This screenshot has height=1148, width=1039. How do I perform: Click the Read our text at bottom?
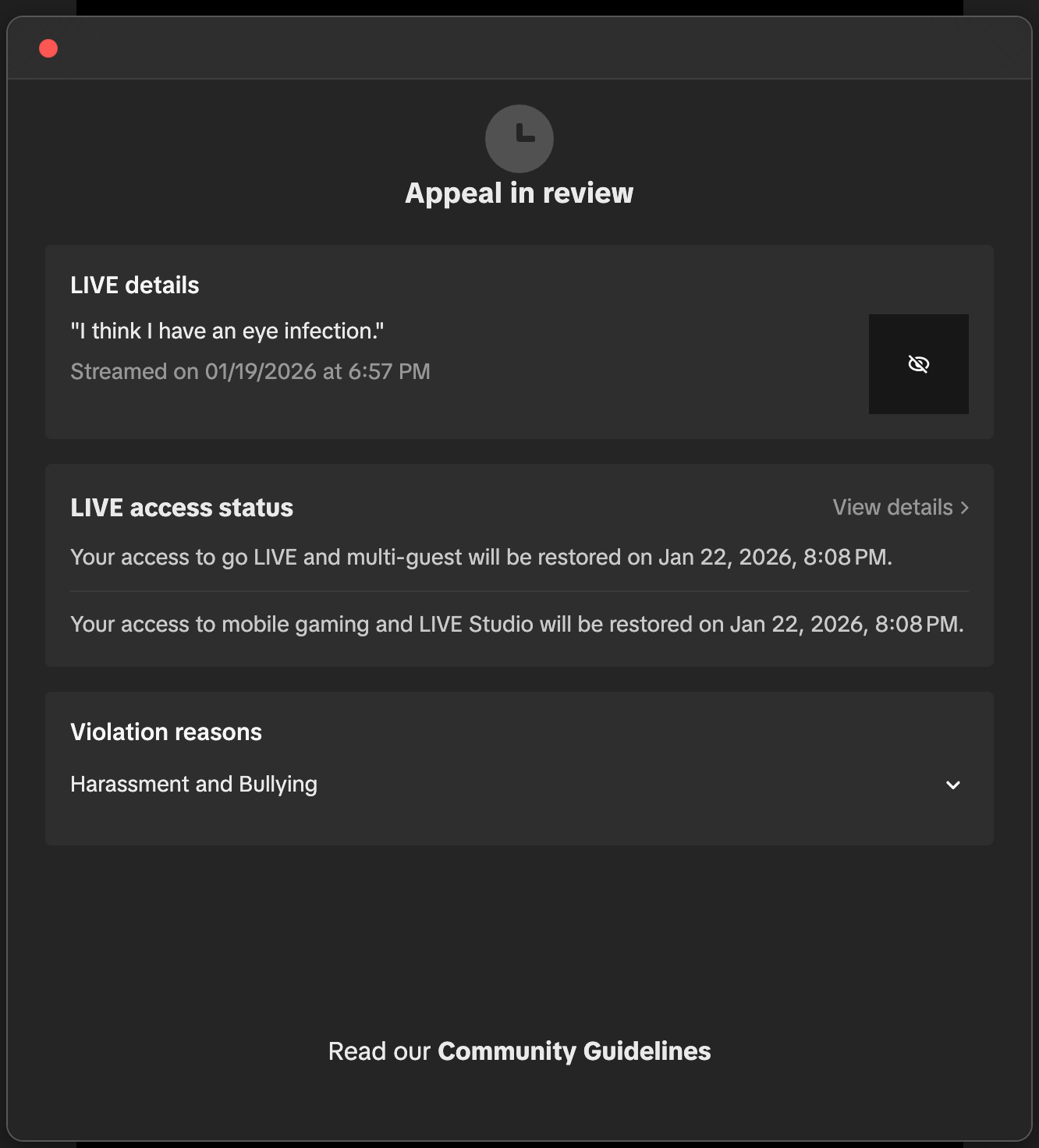(x=379, y=1051)
